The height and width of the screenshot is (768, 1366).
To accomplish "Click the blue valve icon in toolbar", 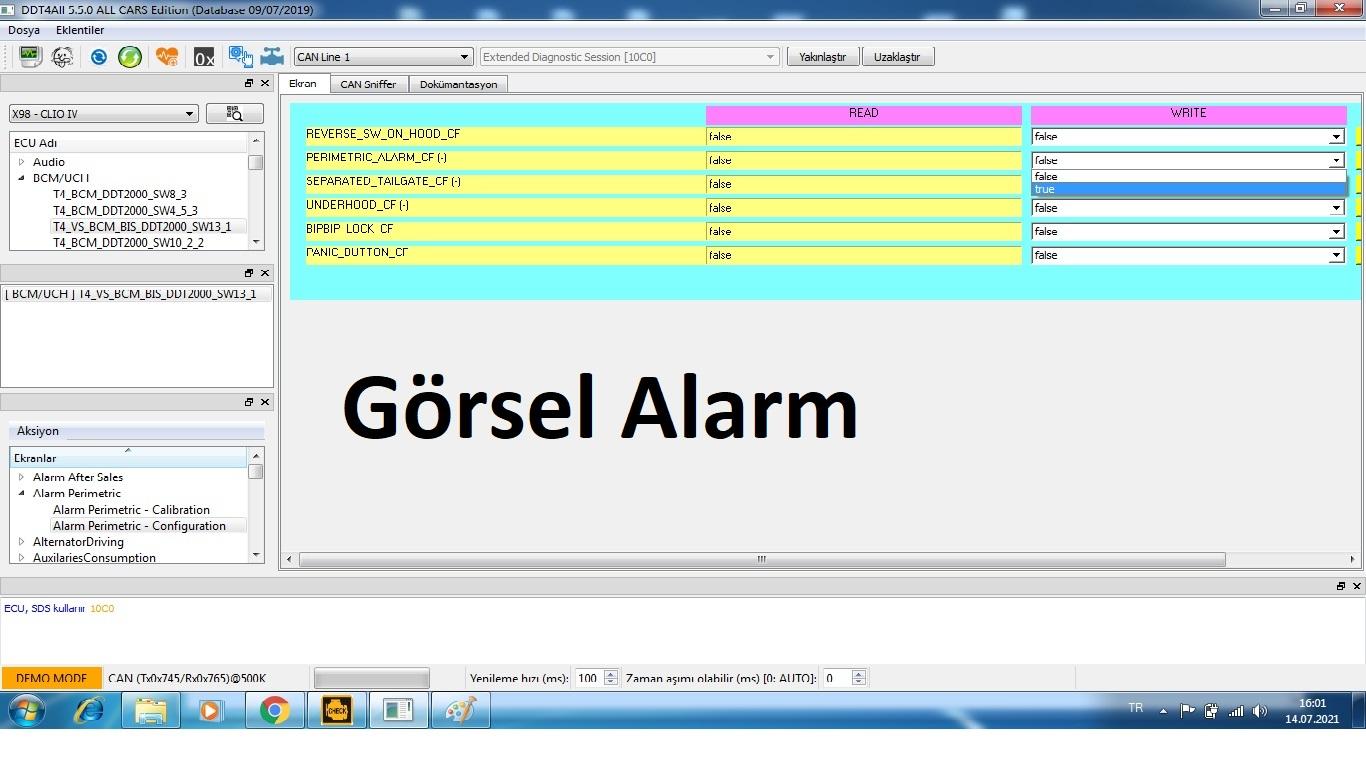I will 272,57.
